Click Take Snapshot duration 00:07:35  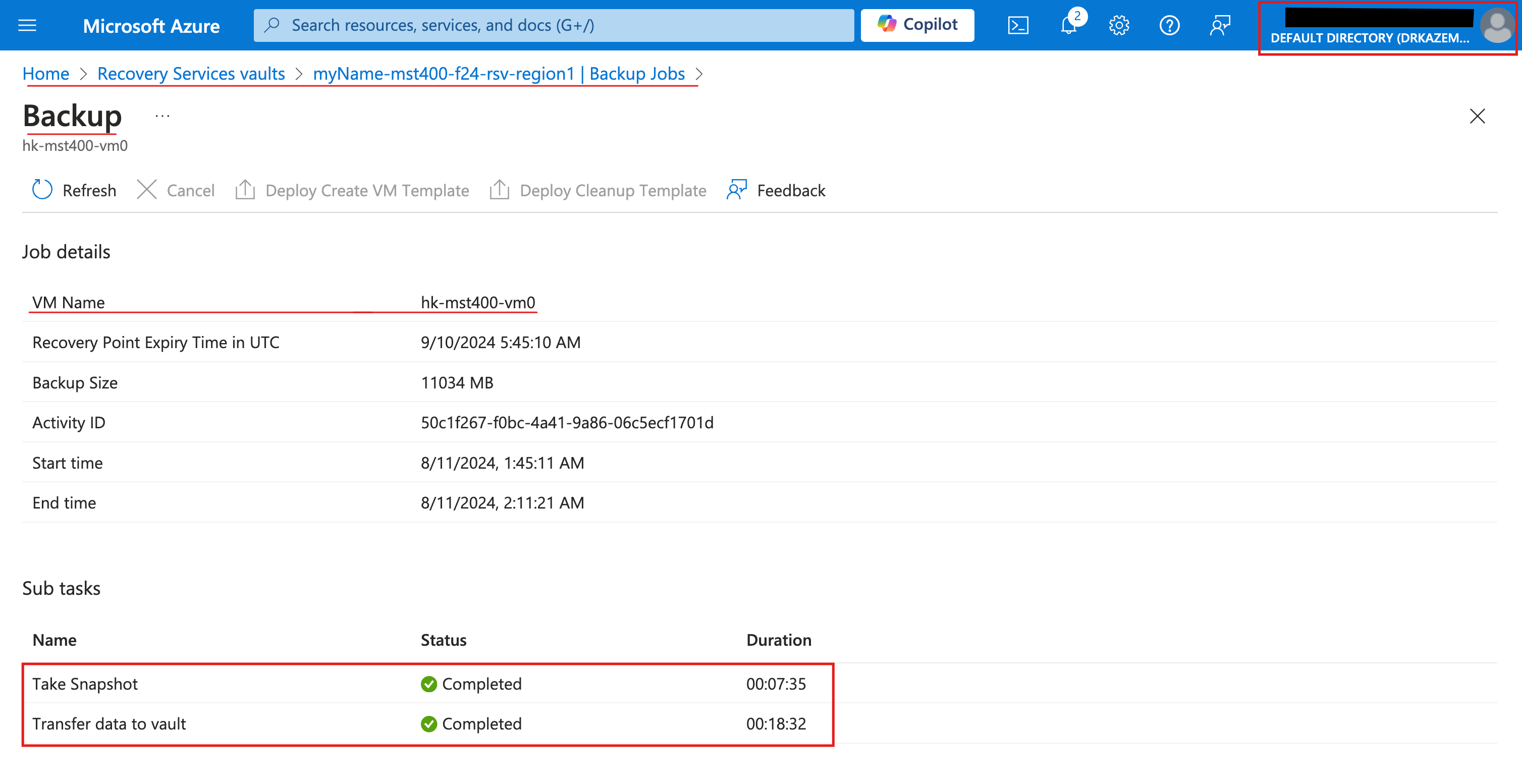(x=776, y=684)
